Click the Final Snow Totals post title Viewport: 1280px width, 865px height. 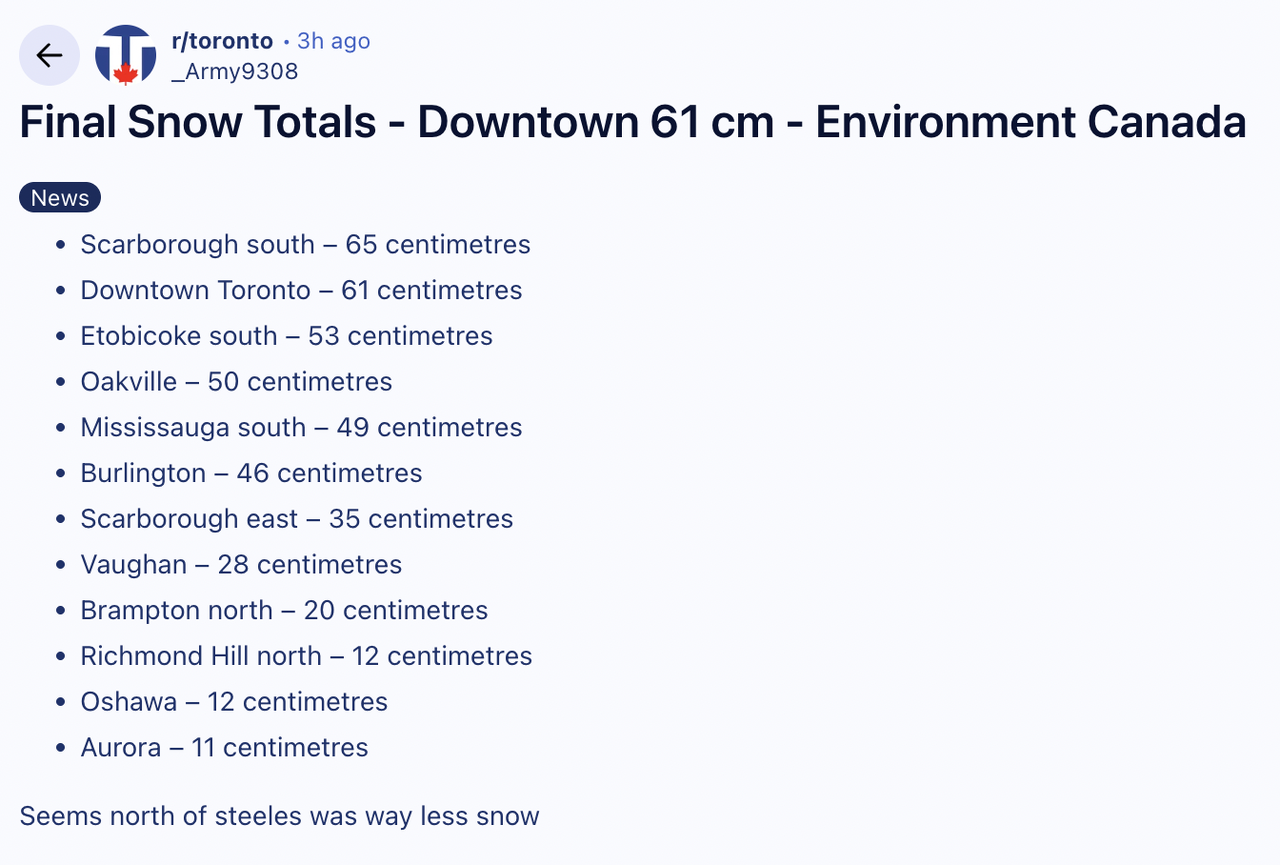pos(632,123)
